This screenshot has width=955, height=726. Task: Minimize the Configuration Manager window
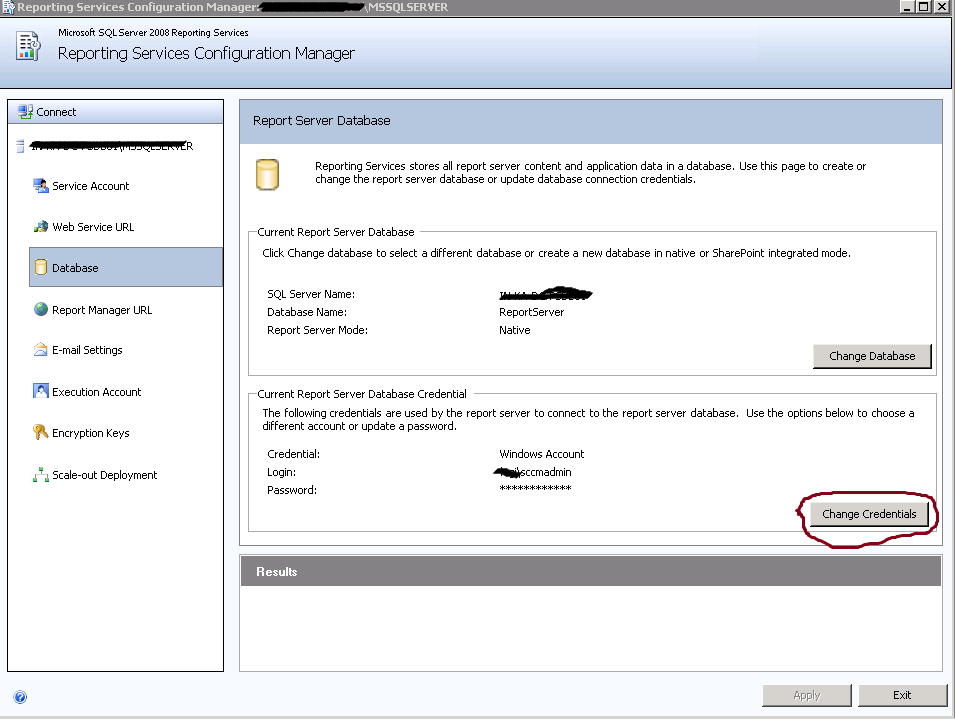(907, 7)
